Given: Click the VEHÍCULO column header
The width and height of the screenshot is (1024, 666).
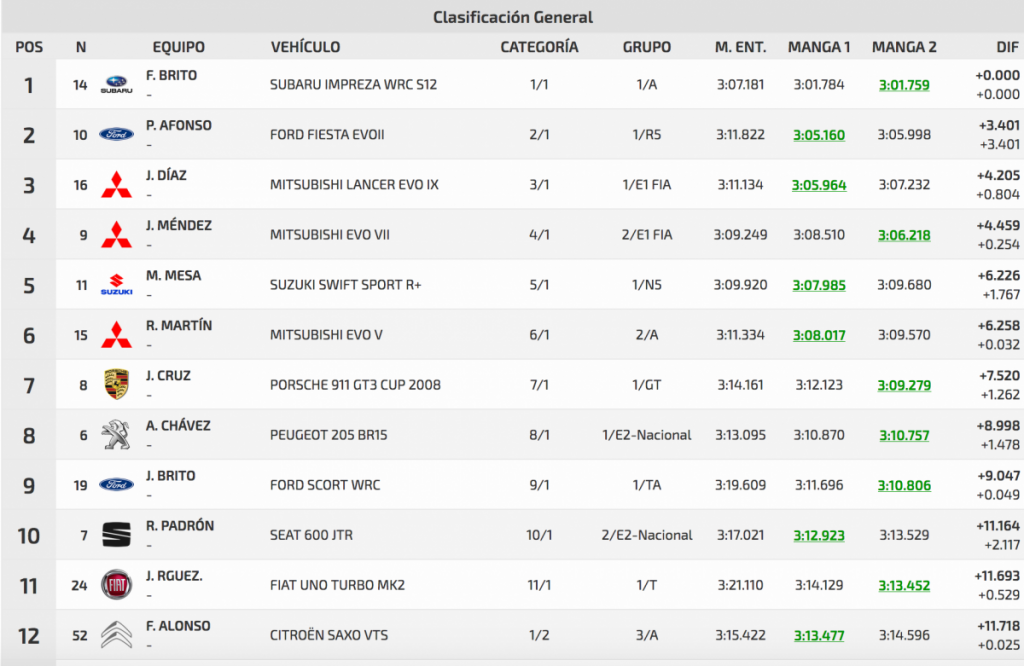Looking at the screenshot, I should [x=305, y=47].
